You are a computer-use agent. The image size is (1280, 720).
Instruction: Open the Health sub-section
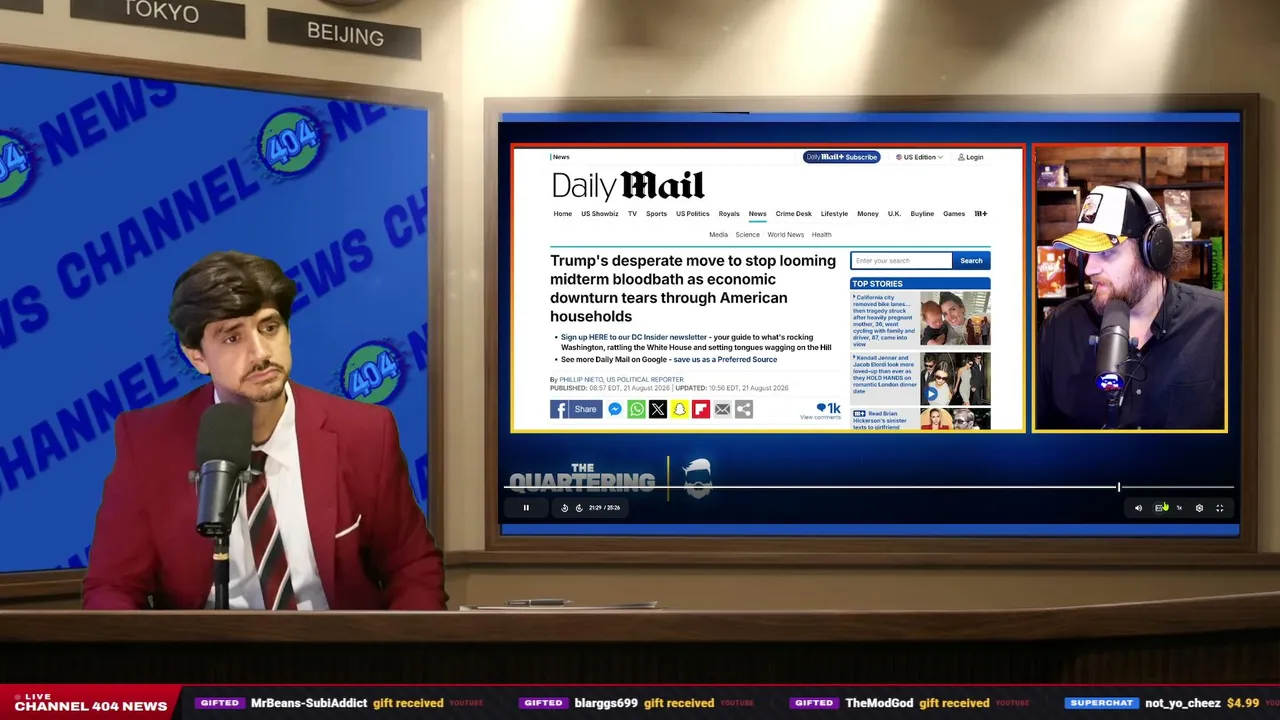click(x=822, y=235)
